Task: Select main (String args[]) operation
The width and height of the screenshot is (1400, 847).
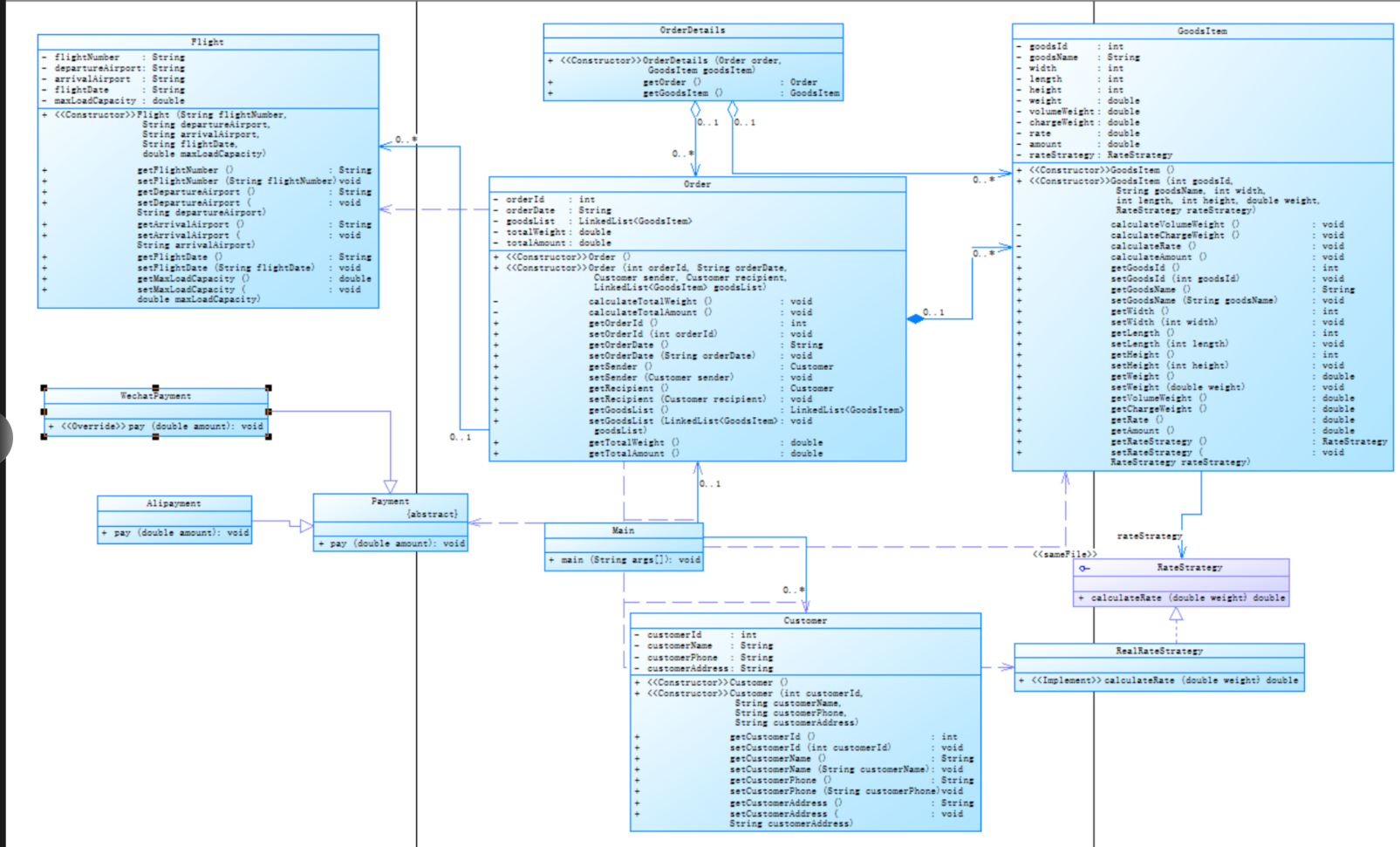Action: [624, 560]
